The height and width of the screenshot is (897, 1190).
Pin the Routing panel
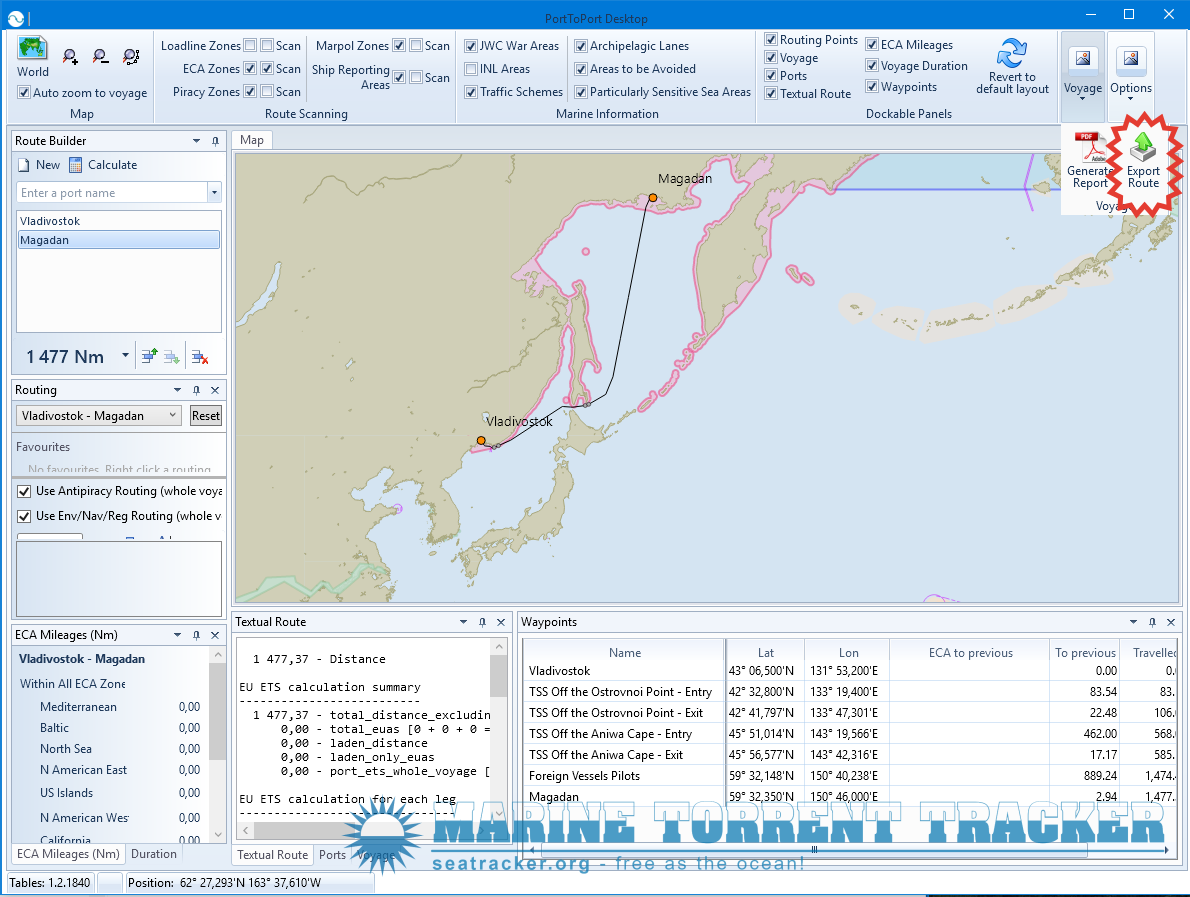(x=197, y=390)
